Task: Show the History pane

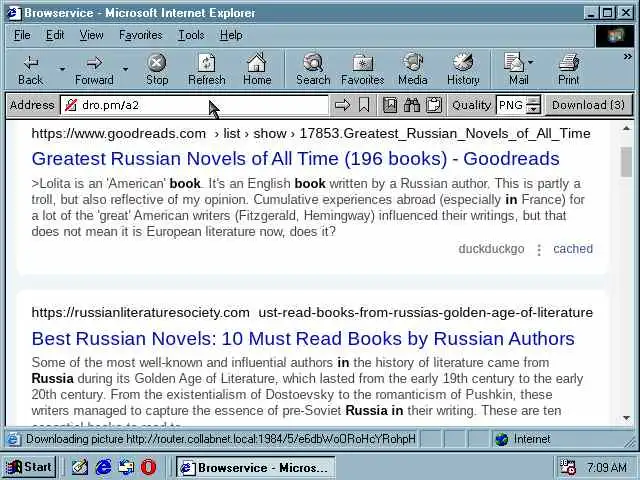Action: coord(463,70)
